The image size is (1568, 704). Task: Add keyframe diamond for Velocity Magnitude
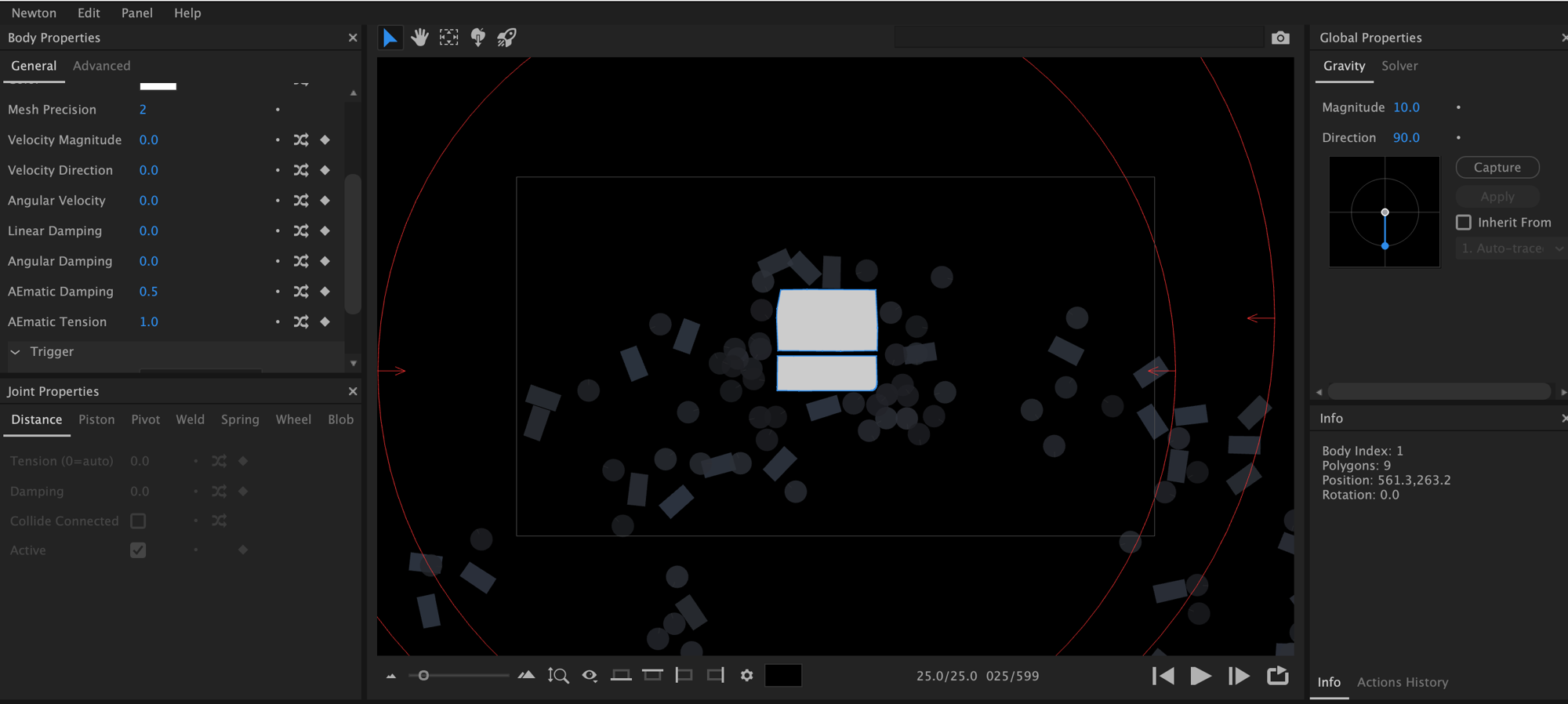[325, 140]
